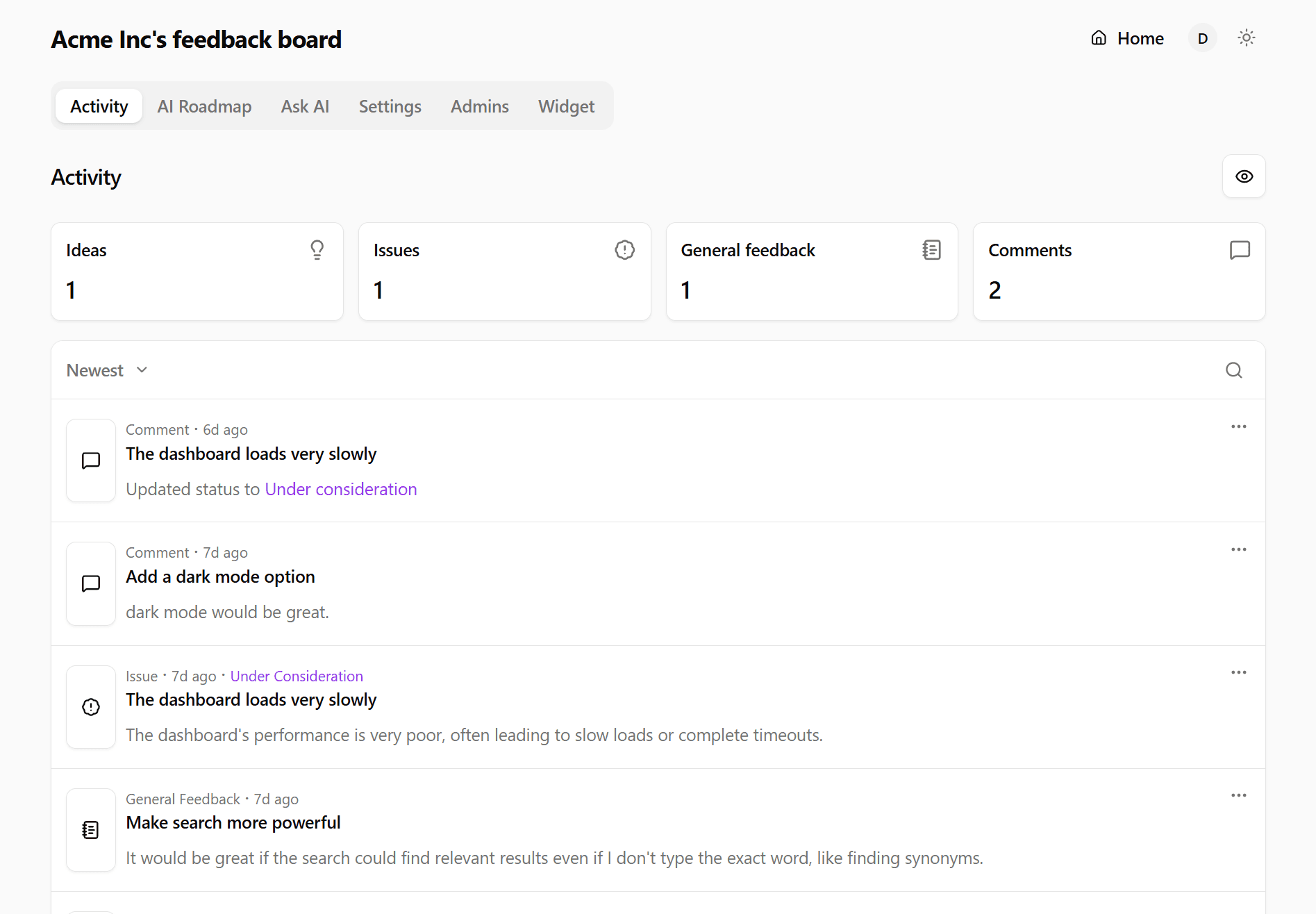Toggle the visibility eye button near Activity

tap(1244, 176)
